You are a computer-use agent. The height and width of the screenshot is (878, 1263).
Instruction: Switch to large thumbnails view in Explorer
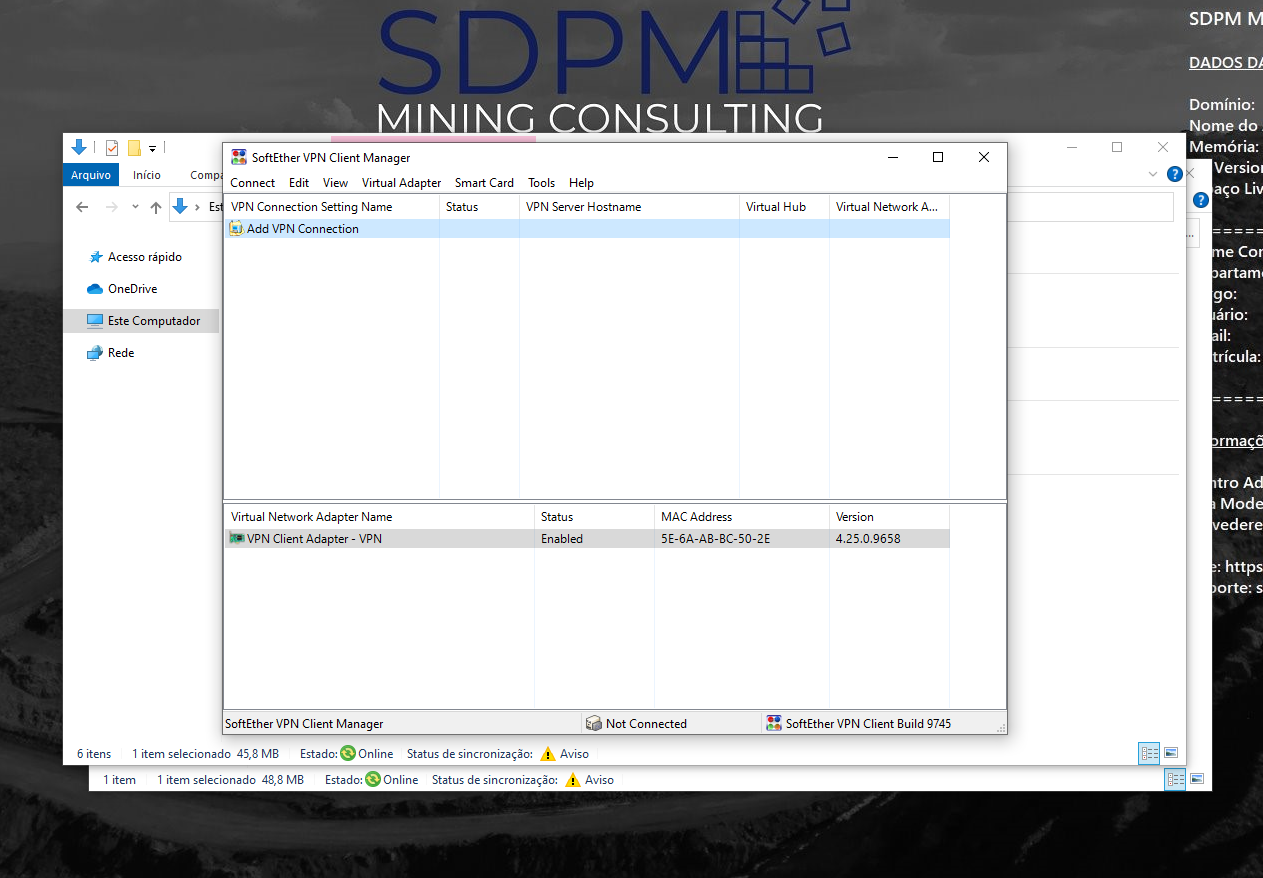(x=1171, y=753)
